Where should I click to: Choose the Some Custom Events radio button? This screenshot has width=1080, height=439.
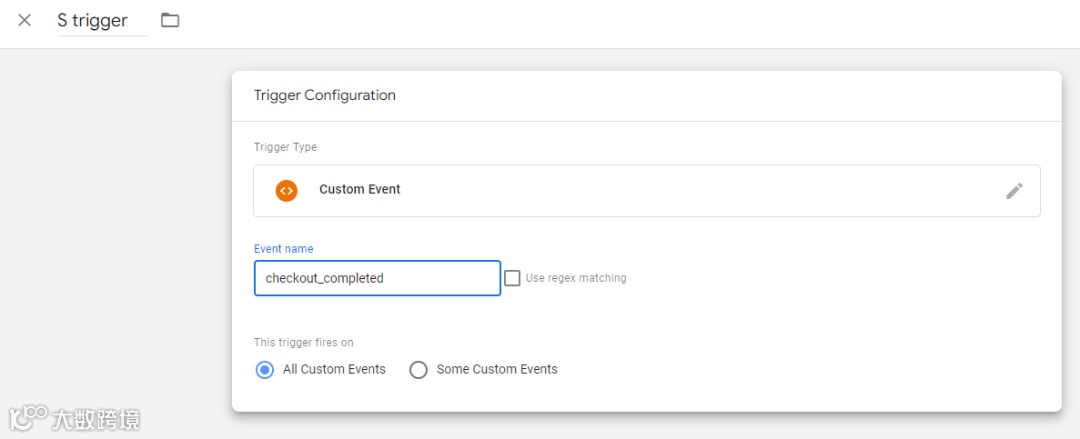(418, 370)
